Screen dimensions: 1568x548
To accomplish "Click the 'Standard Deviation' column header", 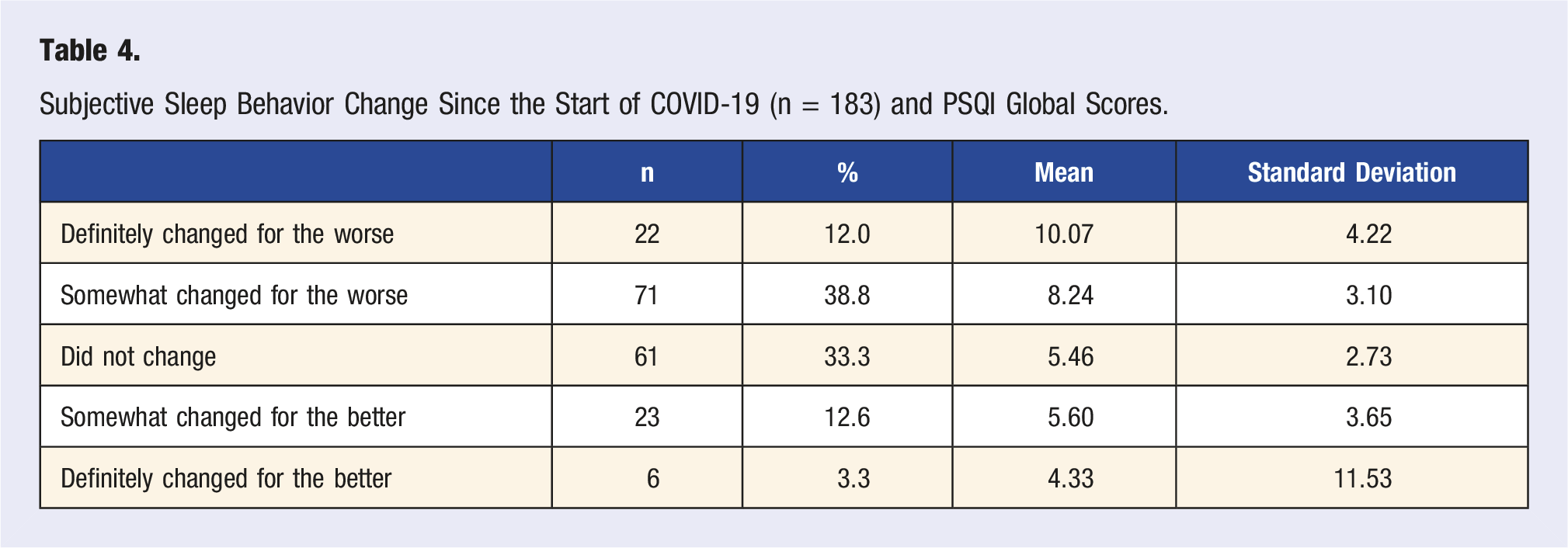I will pyautogui.click(x=1351, y=172).
